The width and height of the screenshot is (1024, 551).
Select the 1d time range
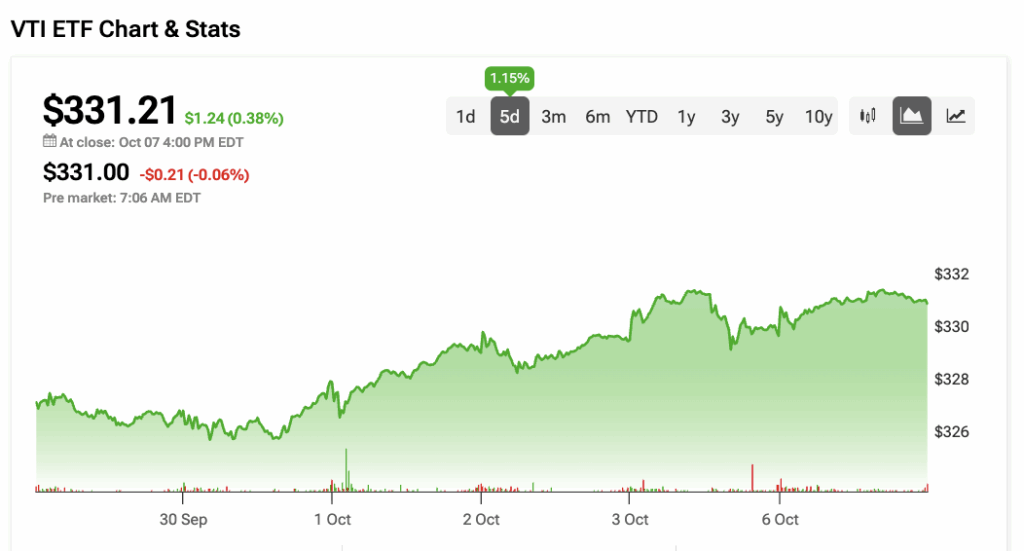[466, 117]
